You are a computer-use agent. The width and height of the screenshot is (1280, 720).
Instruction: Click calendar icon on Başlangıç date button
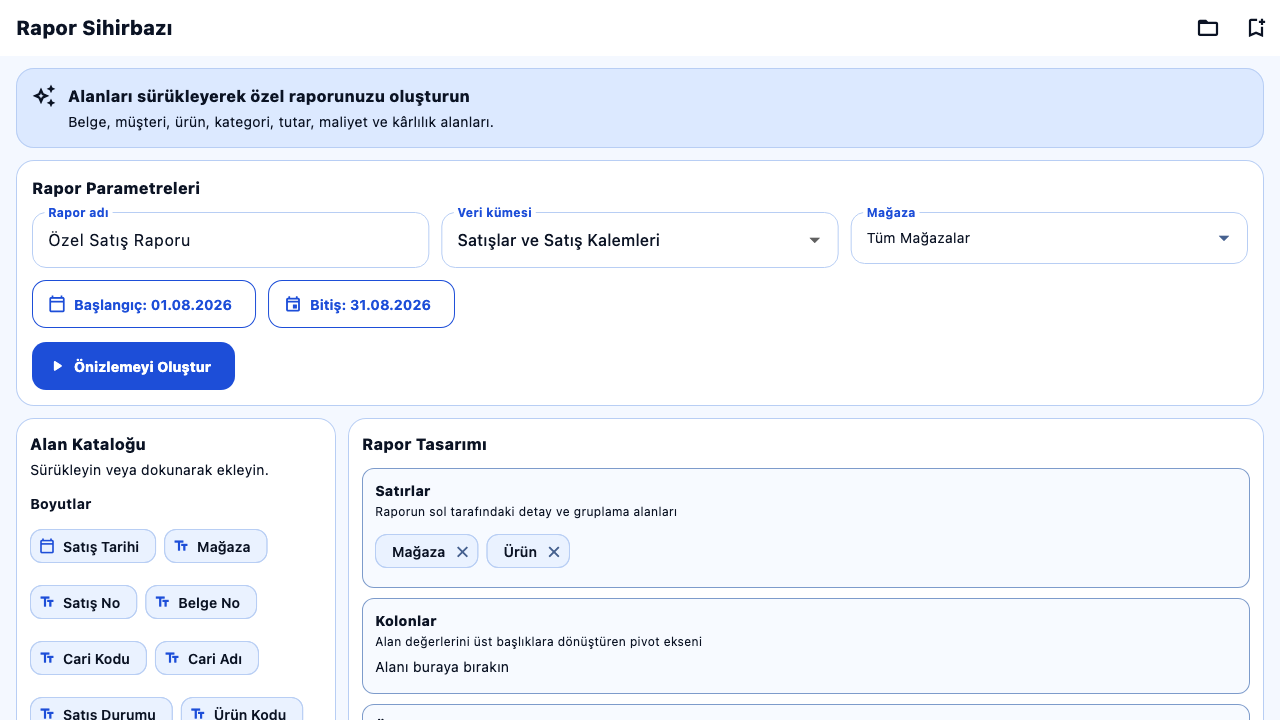(57, 304)
